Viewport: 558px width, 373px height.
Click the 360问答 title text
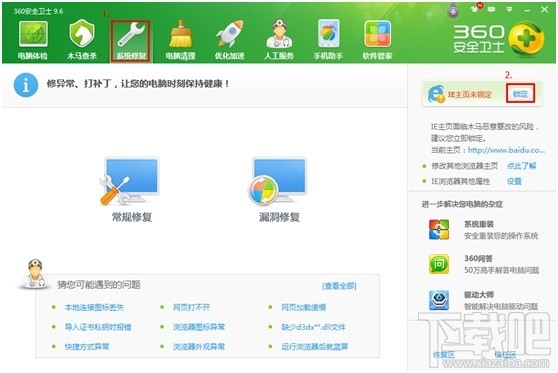478,258
